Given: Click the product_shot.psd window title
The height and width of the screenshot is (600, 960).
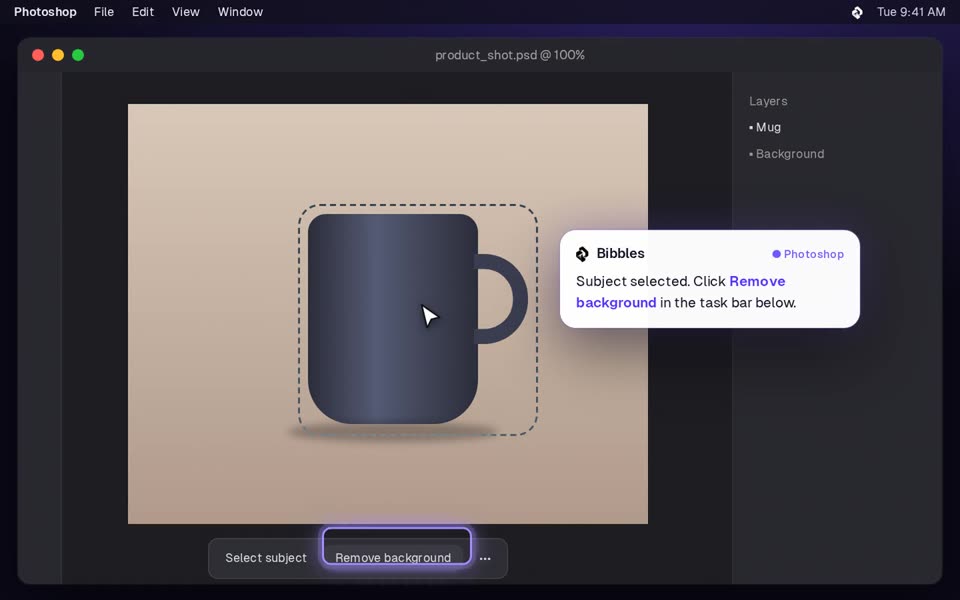Looking at the screenshot, I should coord(510,55).
